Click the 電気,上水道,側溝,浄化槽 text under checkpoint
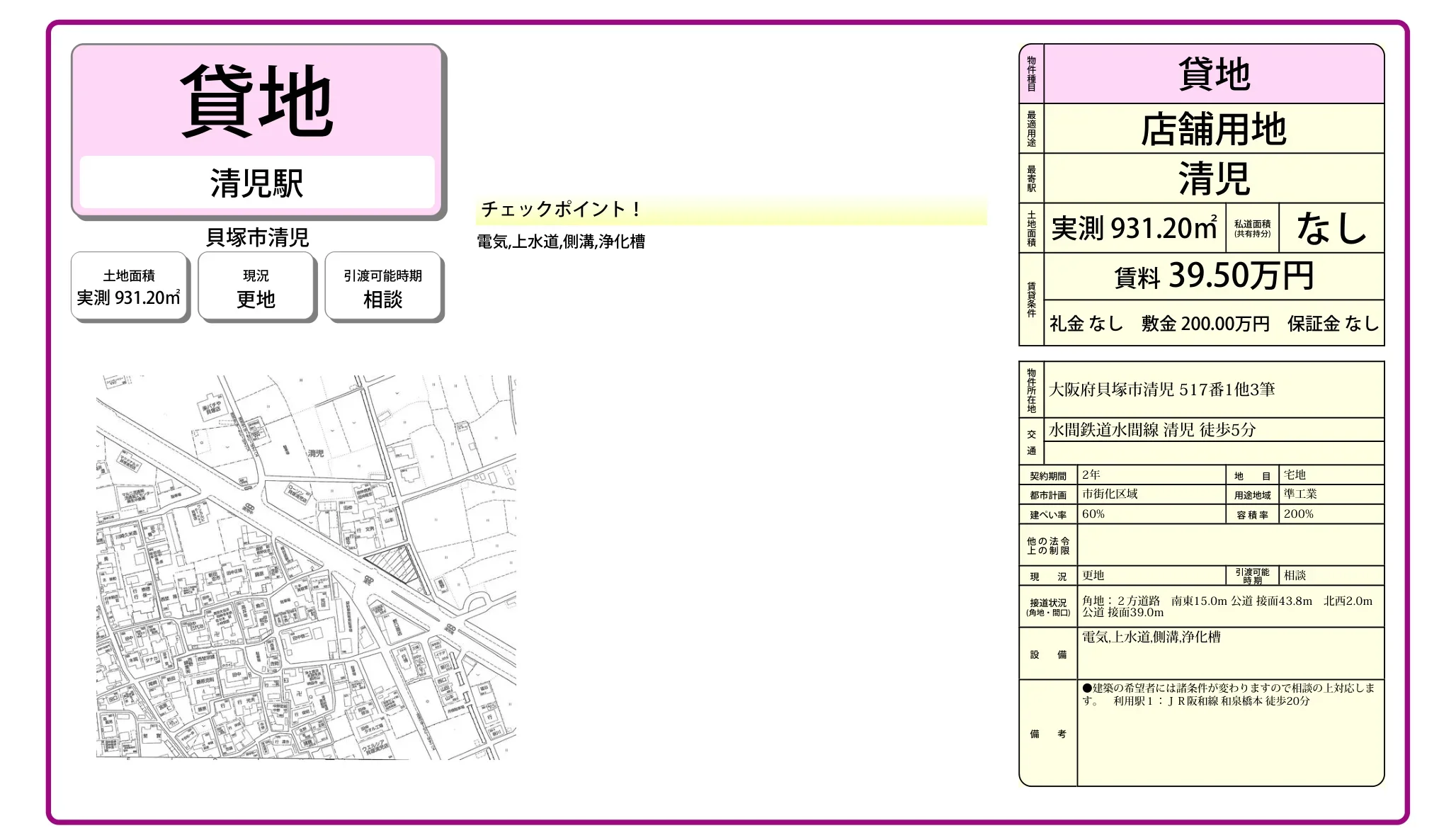 561,242
